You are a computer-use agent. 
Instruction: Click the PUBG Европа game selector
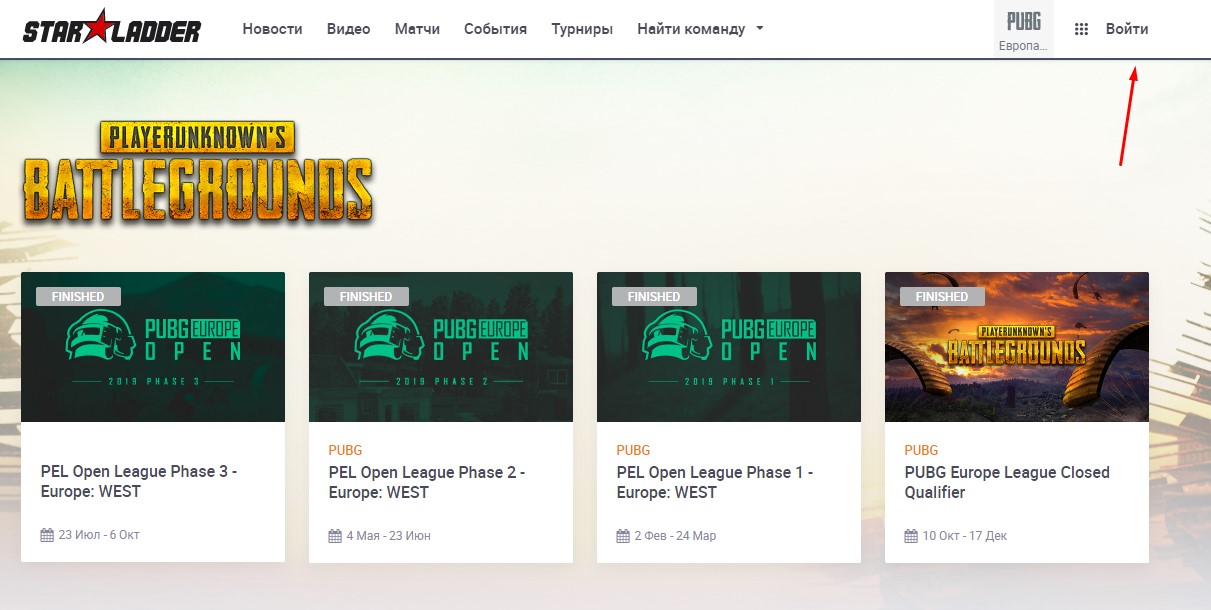tap(1024, 30)
